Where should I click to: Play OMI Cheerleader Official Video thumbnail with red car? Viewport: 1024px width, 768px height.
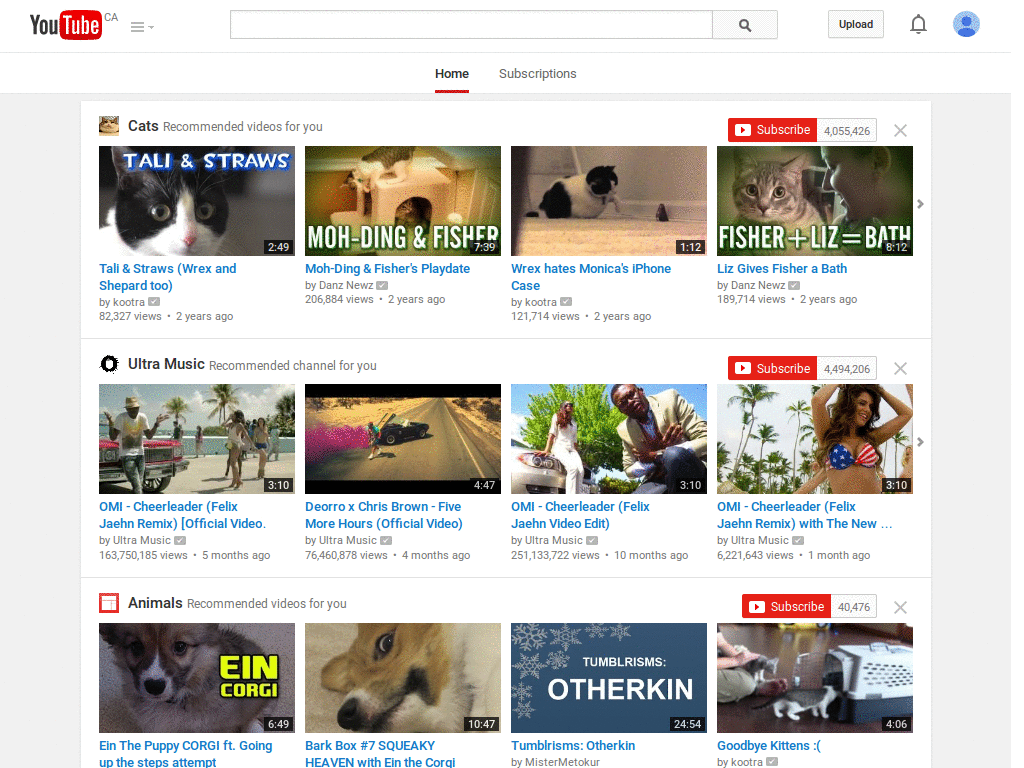(x=197, y=439)
